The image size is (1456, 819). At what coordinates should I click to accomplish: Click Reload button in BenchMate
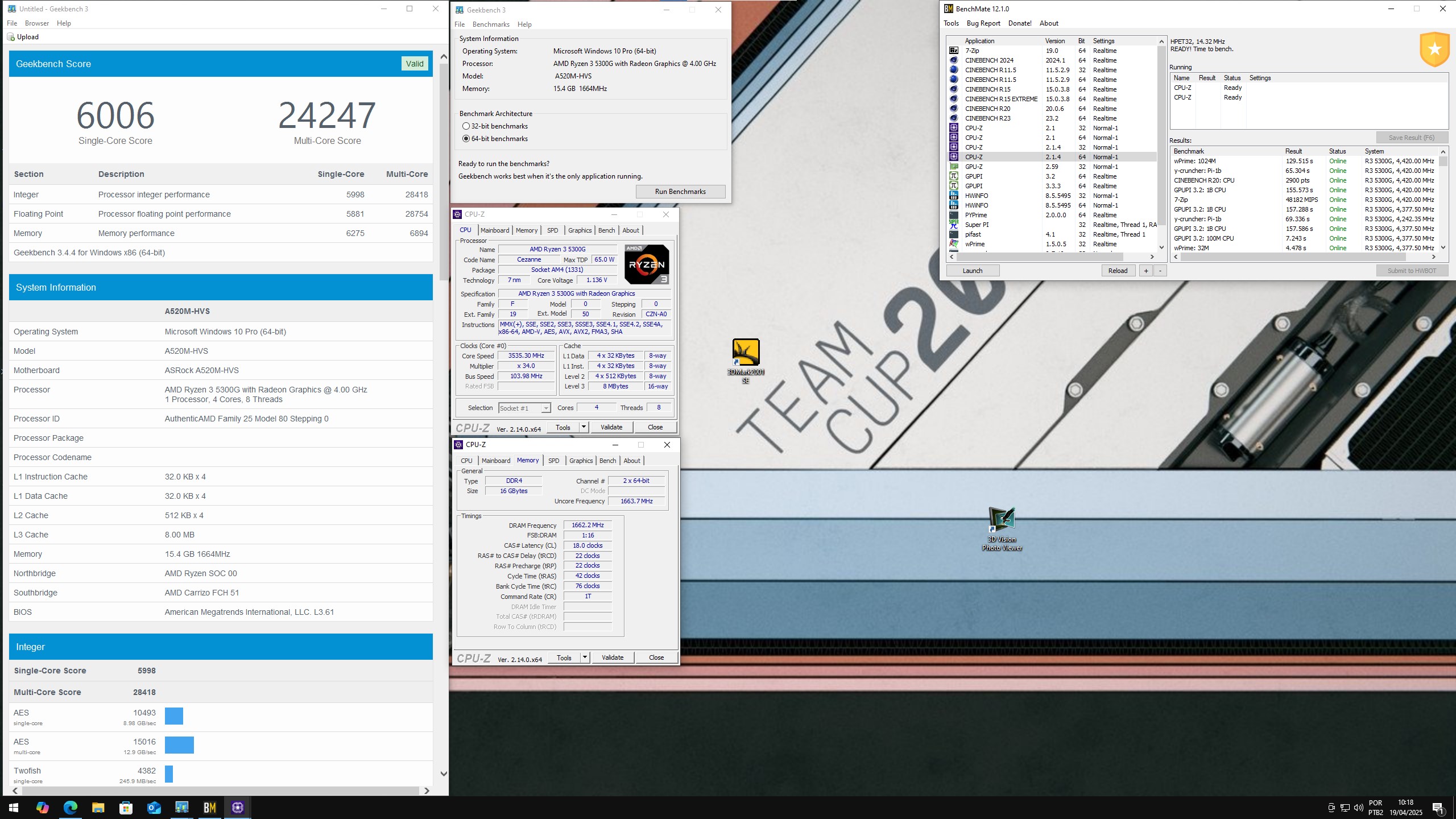1118,271
